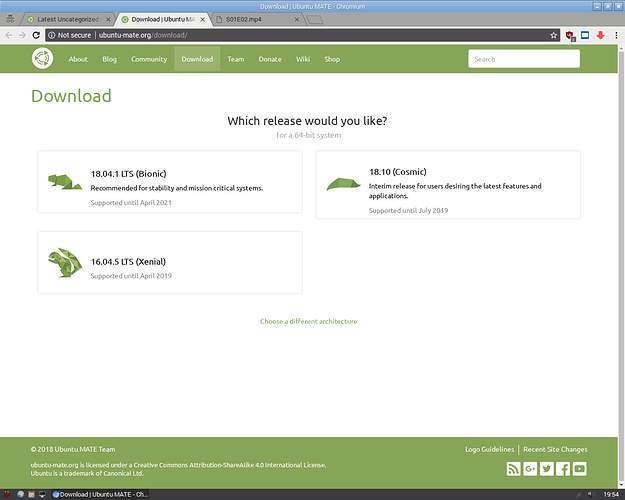Open the Team nav link
This screenshot has width=625, height=500.
tap(236, 59)
